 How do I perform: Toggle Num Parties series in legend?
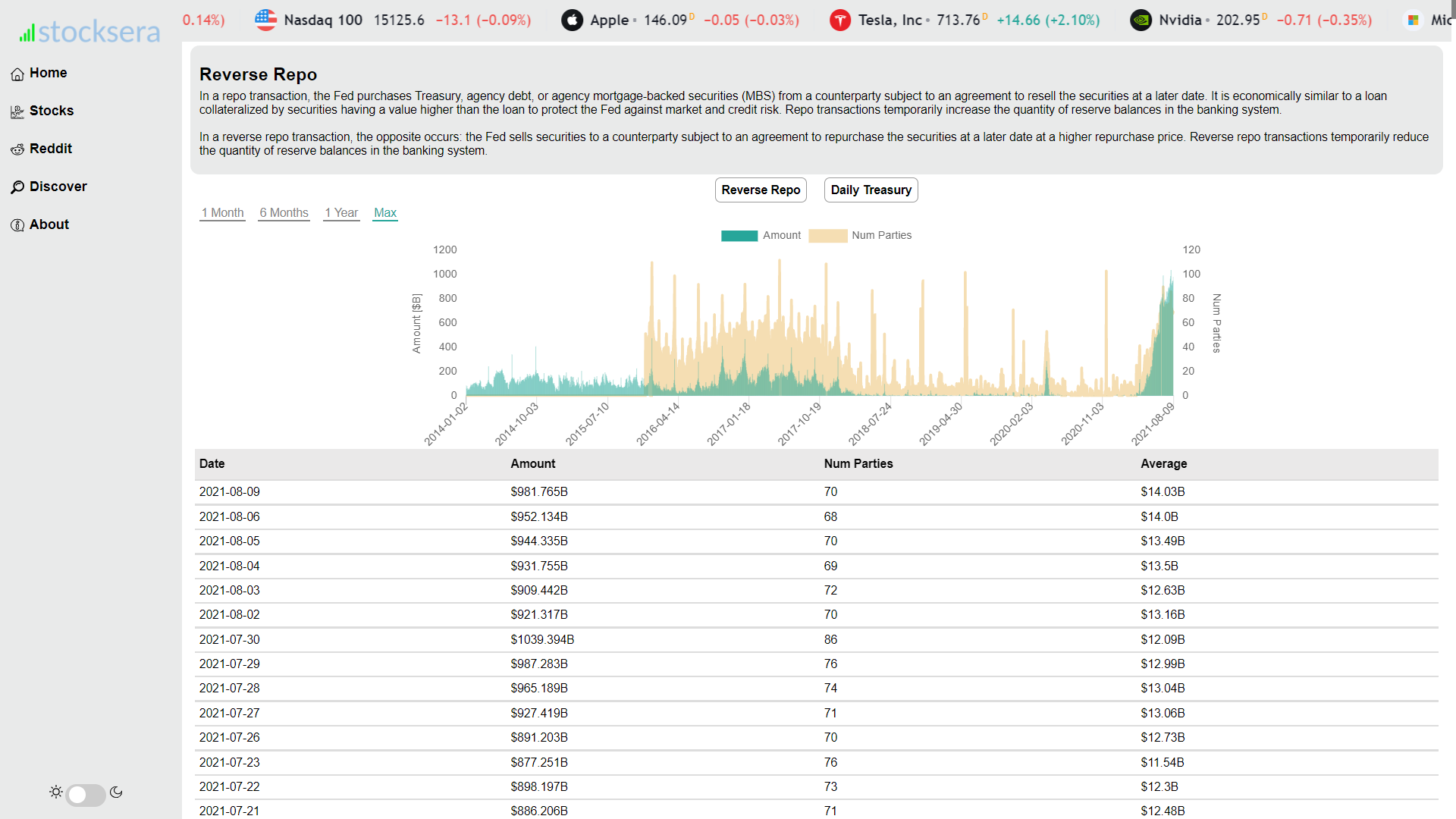click(x=860, y=236)
